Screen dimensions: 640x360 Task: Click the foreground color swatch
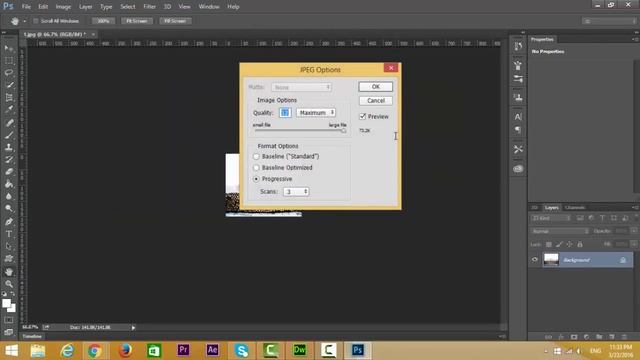[6, 304]
